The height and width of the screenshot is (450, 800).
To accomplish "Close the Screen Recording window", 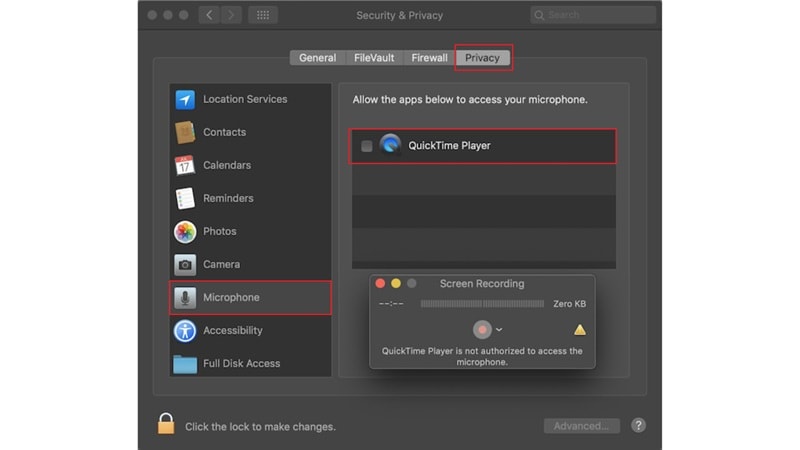I will (380, 283).
